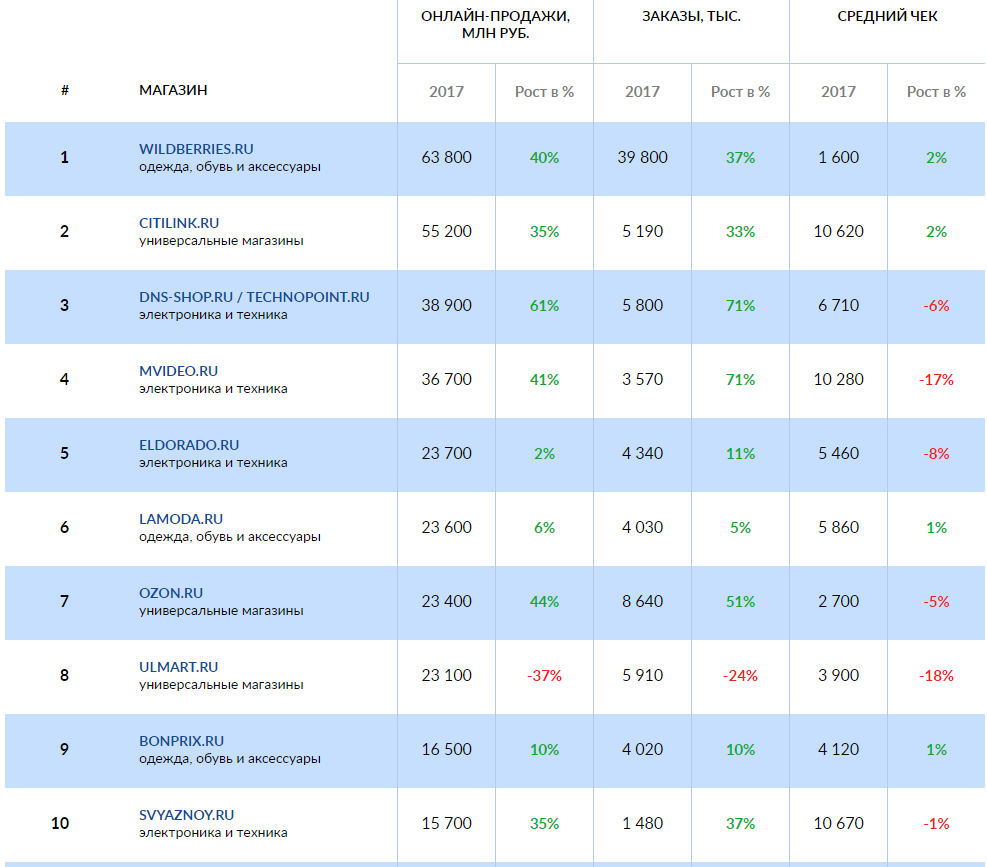987x867 pixels.
Task: Click Рост в % subheader under ЗАКАЗЫ
Action: click(740, 92)
